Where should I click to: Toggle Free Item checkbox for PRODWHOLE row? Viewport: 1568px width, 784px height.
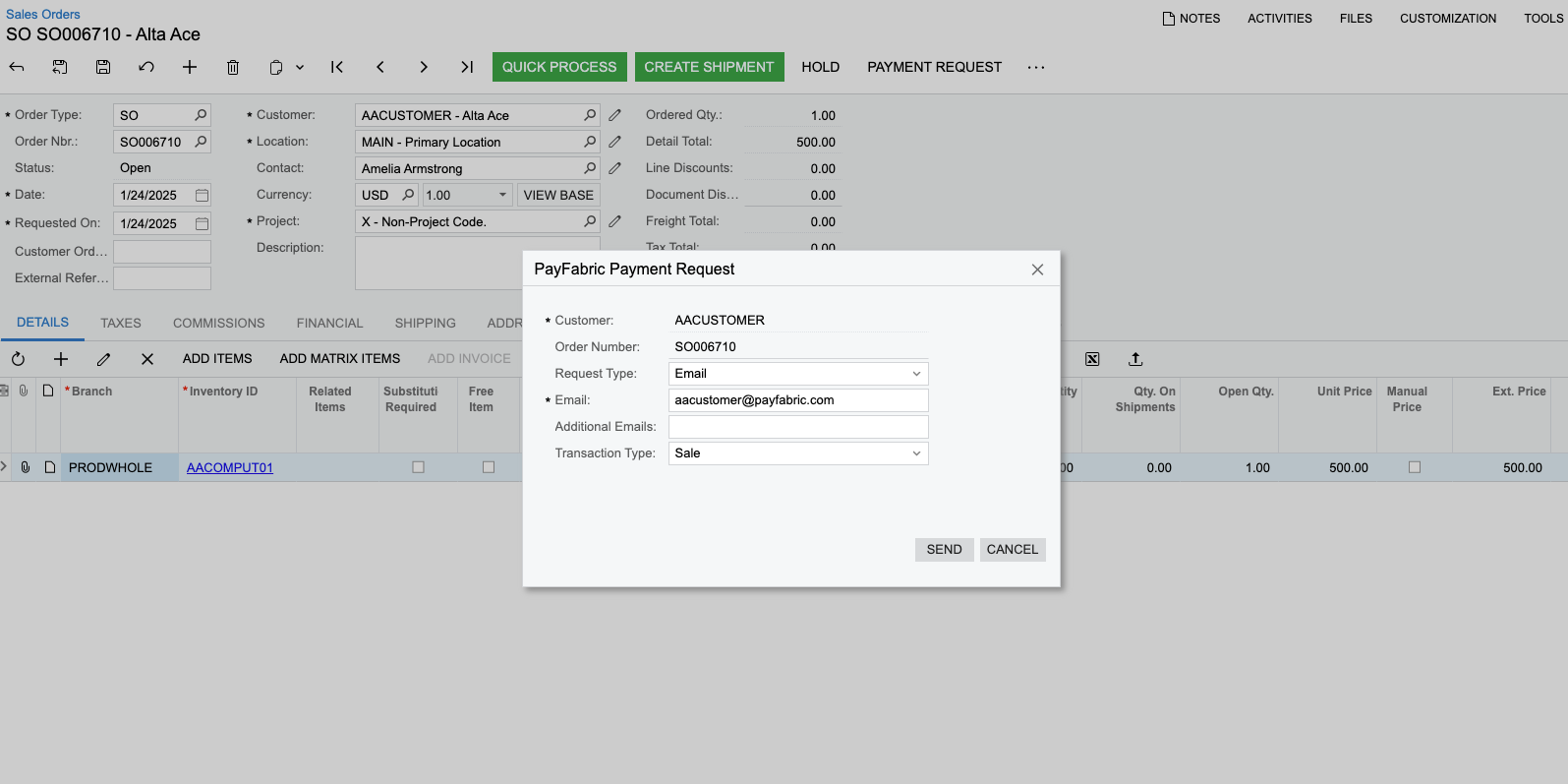point(489,467)
